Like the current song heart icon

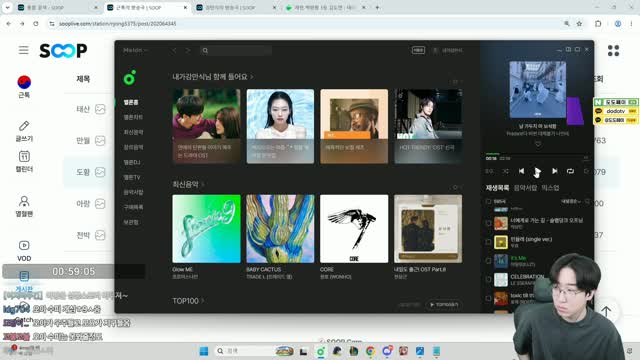click(x=538, y=144)
